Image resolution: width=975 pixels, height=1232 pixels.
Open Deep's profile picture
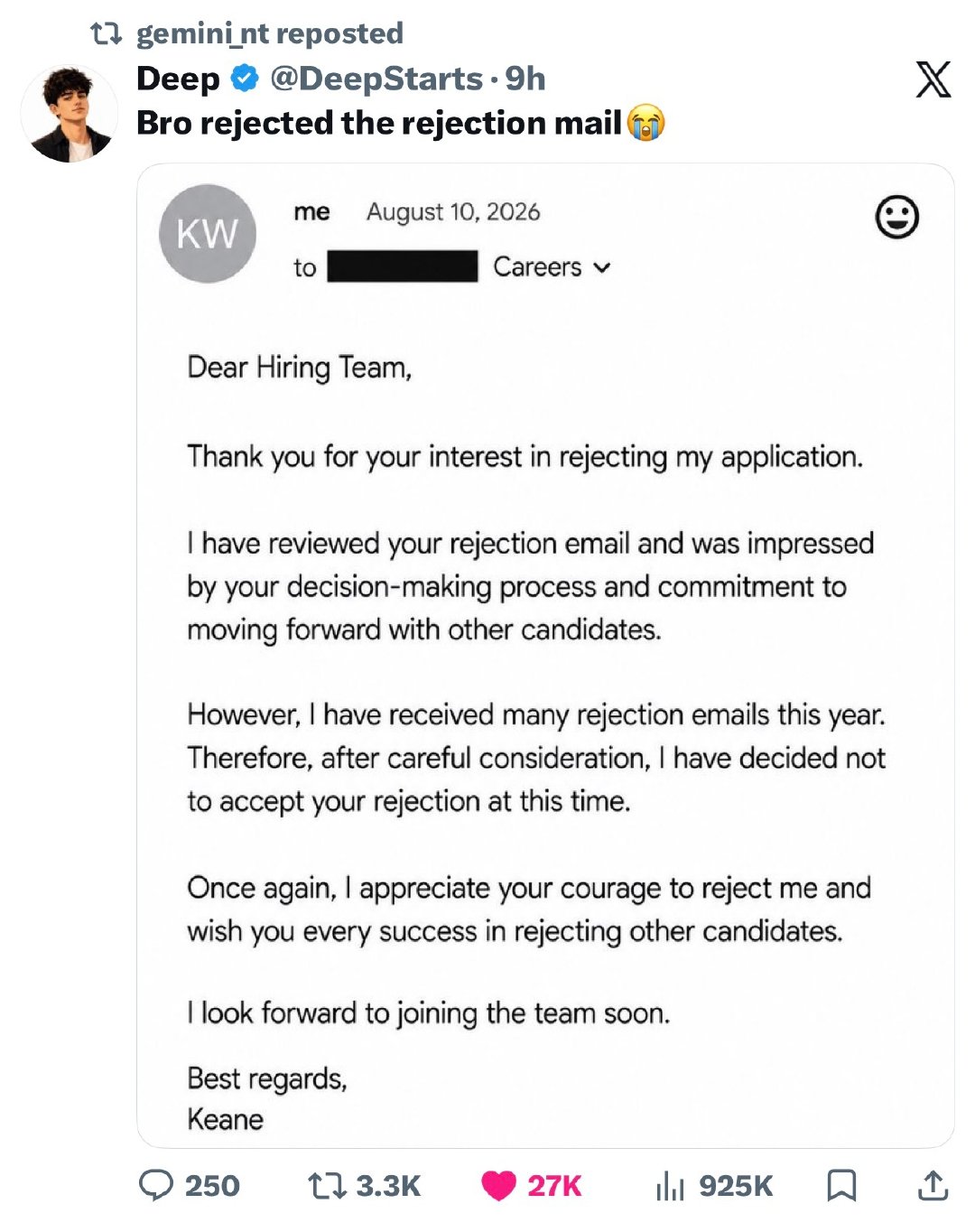click(x=70, y=114)
